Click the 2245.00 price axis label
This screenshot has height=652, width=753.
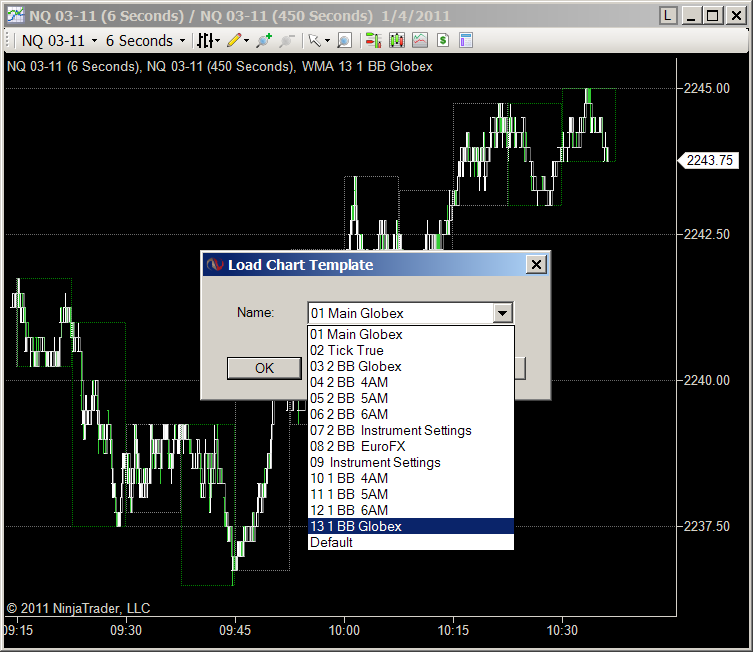(706, 88)
